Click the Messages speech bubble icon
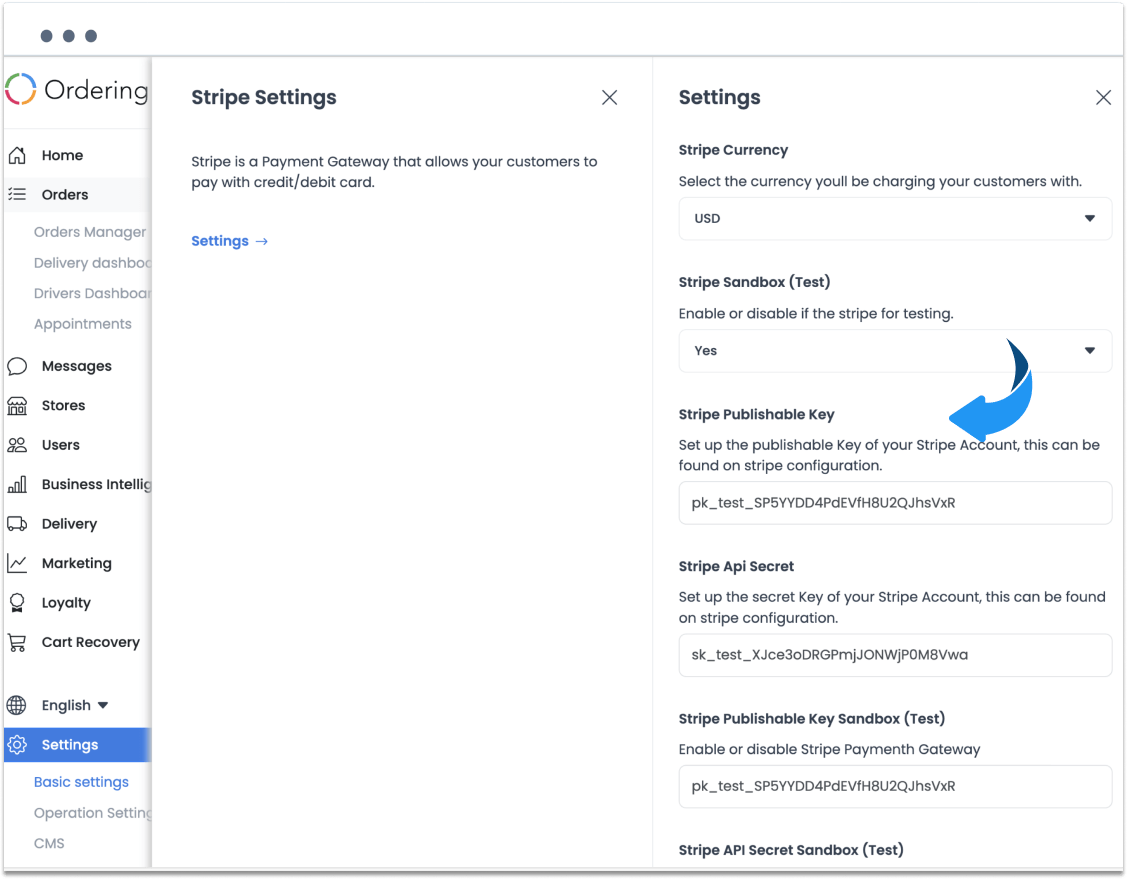The image size is (1127, 880). tap(17, 366)
